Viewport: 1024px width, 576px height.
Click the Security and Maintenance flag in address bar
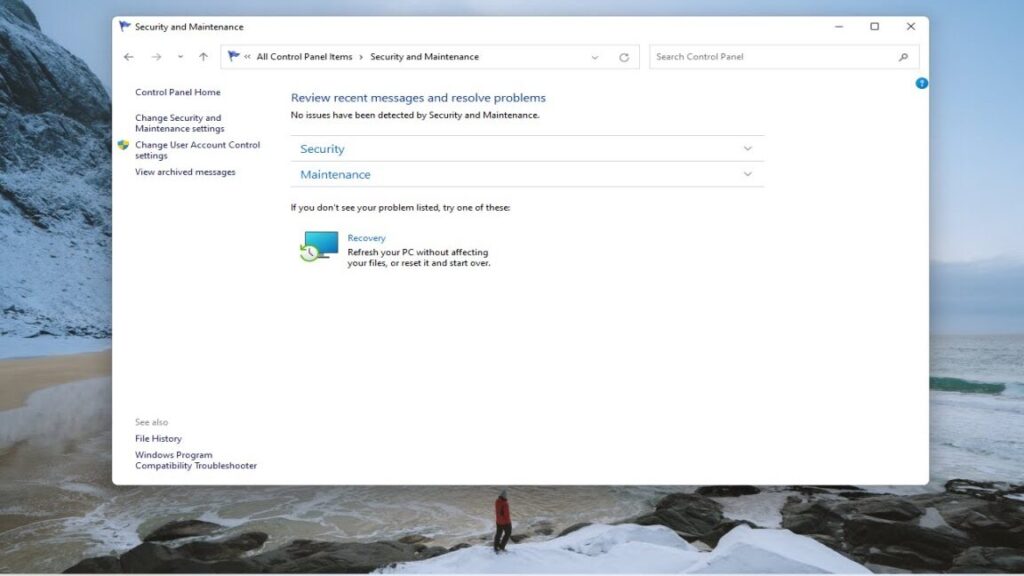tap(233, 56)
